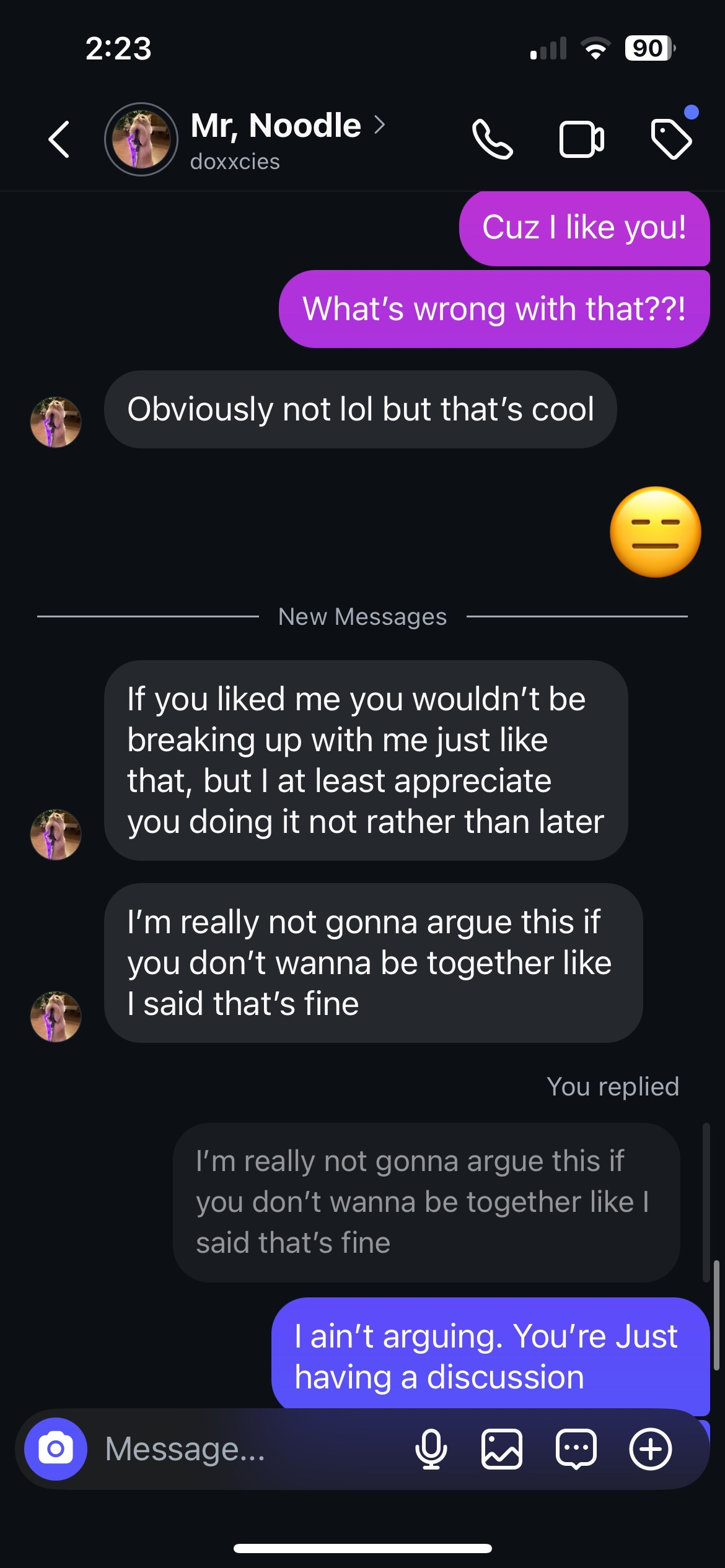
Task: Tap the "Cuz I like you!" message
Action: click(x=584, y=228)
